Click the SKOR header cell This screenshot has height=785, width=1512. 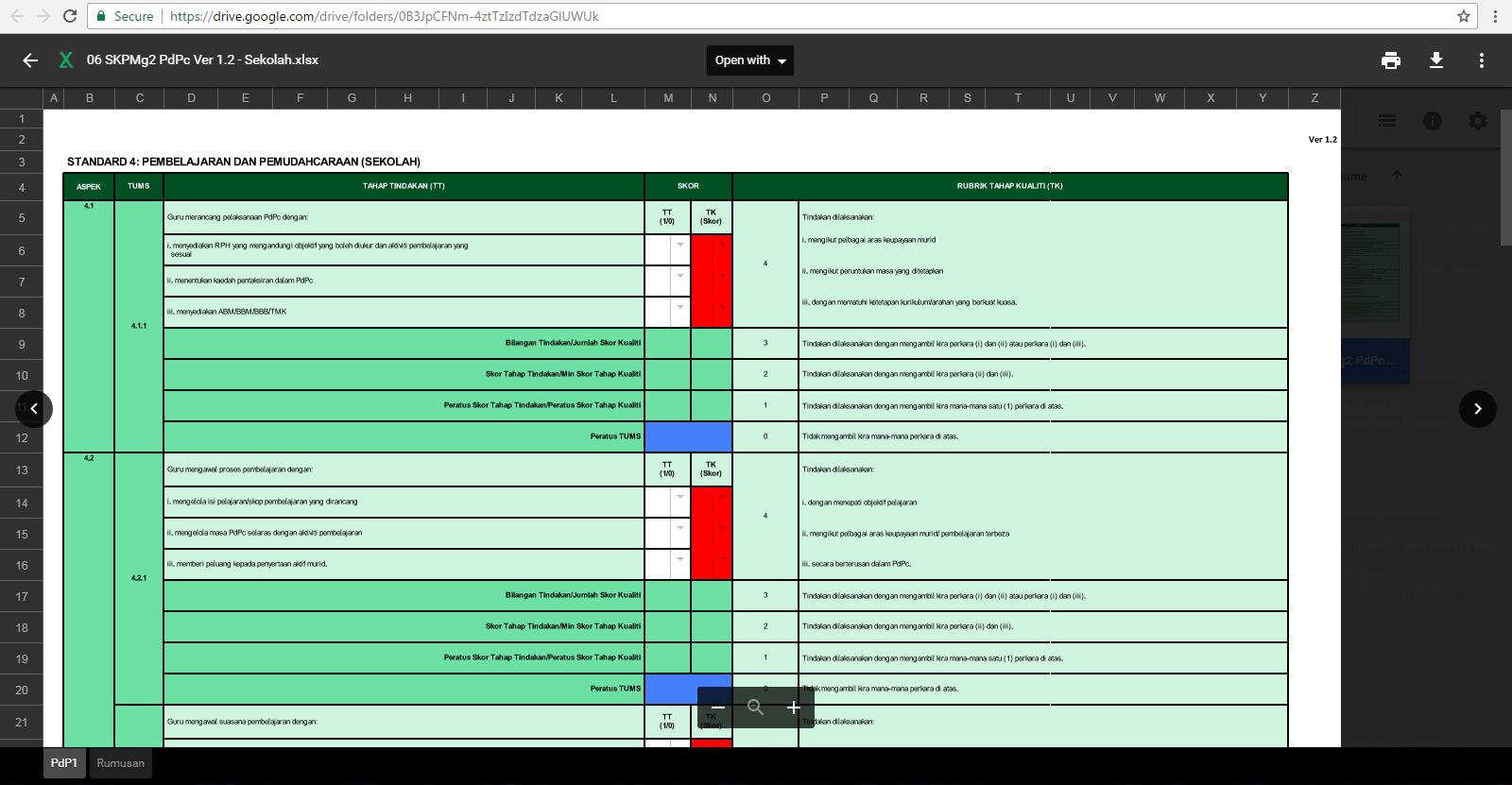pyautogui.click(x=688, y=186)
